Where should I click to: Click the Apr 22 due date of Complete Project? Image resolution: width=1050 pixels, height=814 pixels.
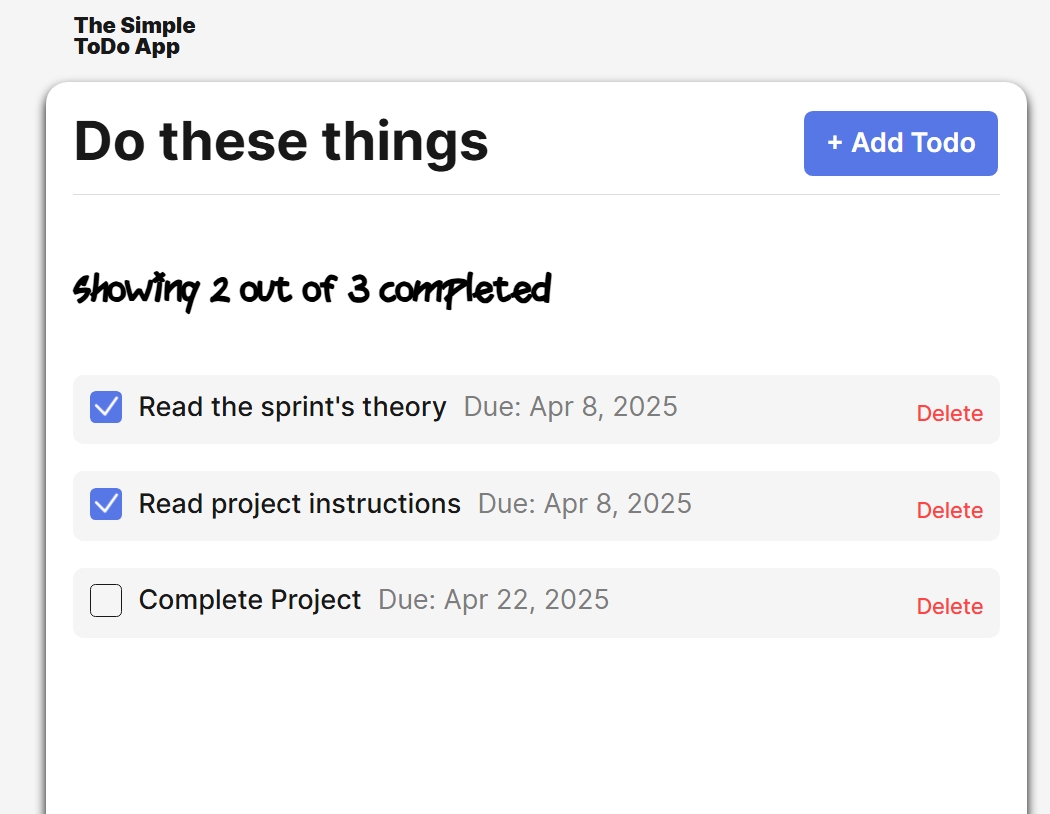coord(494,600)
